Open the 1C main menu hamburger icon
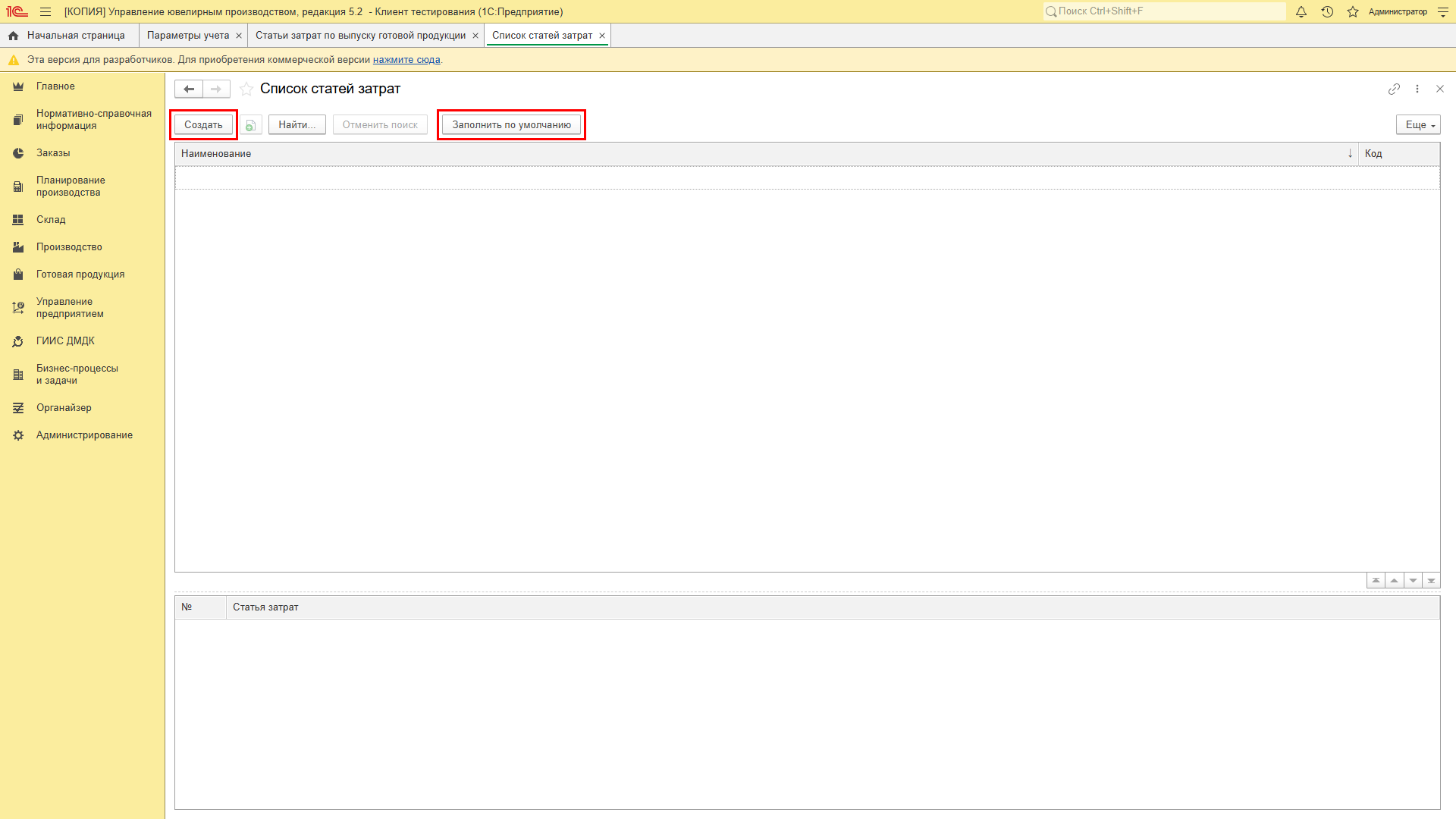The image size is (1456, 819). tap(45, 11)
